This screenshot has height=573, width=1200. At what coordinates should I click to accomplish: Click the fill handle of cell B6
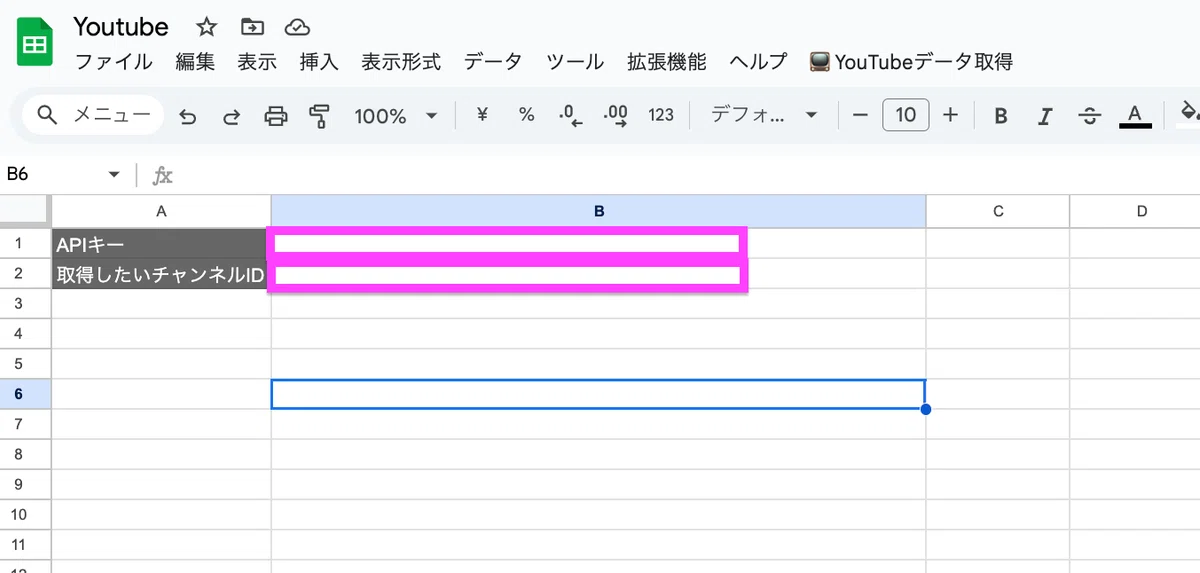926,409
